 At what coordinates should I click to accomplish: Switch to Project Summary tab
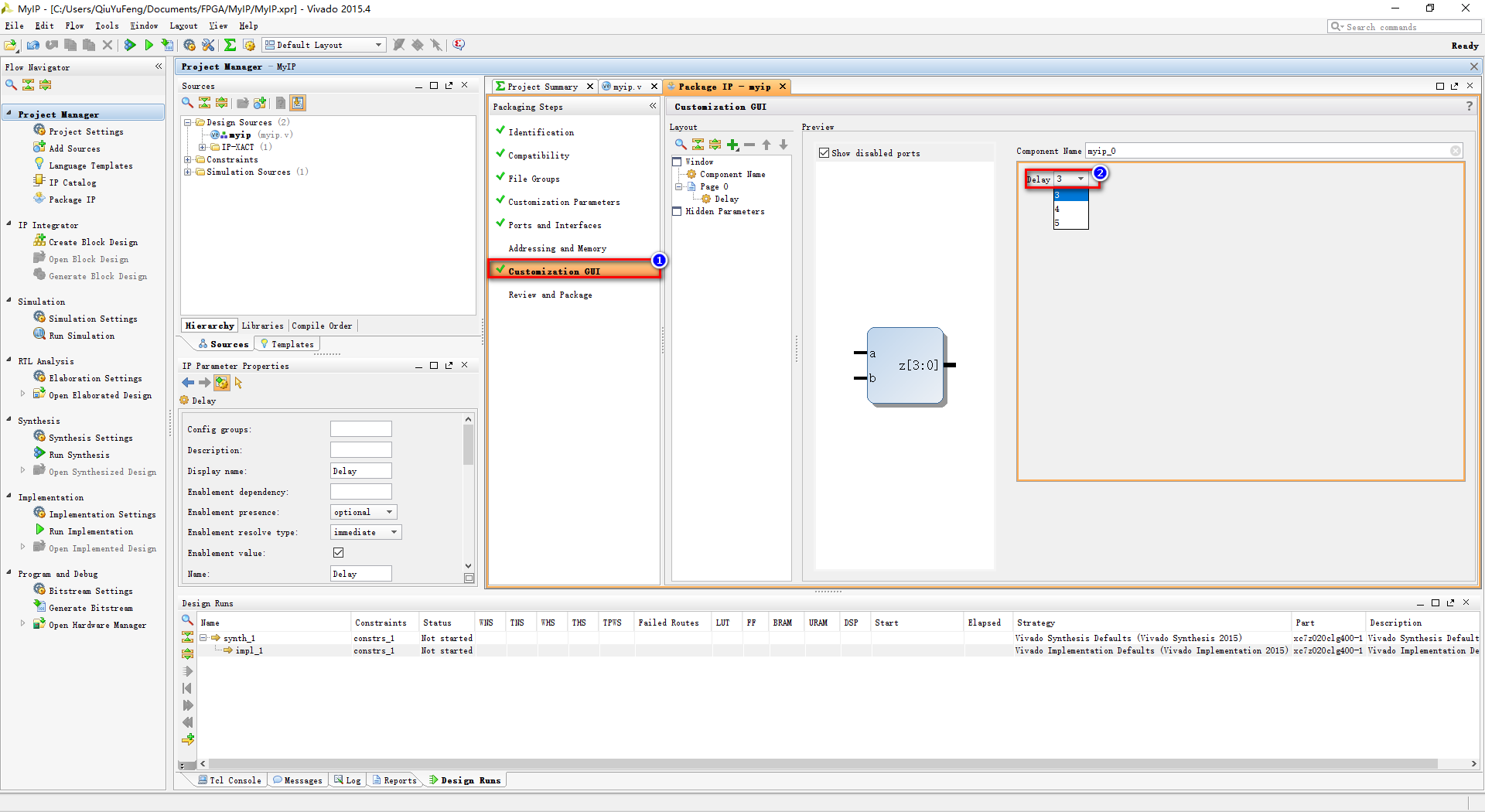542,87
